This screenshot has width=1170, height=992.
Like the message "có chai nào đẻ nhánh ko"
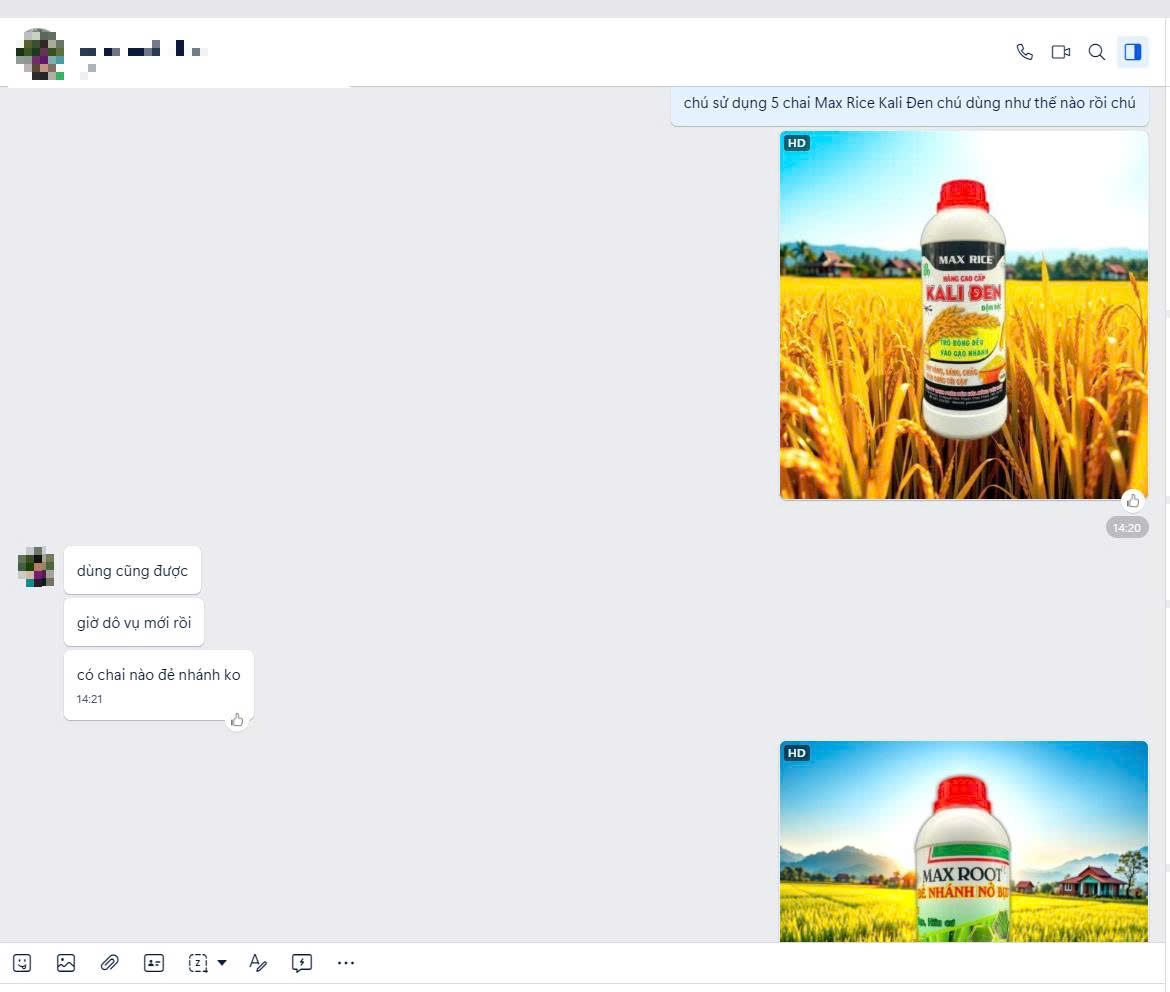237,720
